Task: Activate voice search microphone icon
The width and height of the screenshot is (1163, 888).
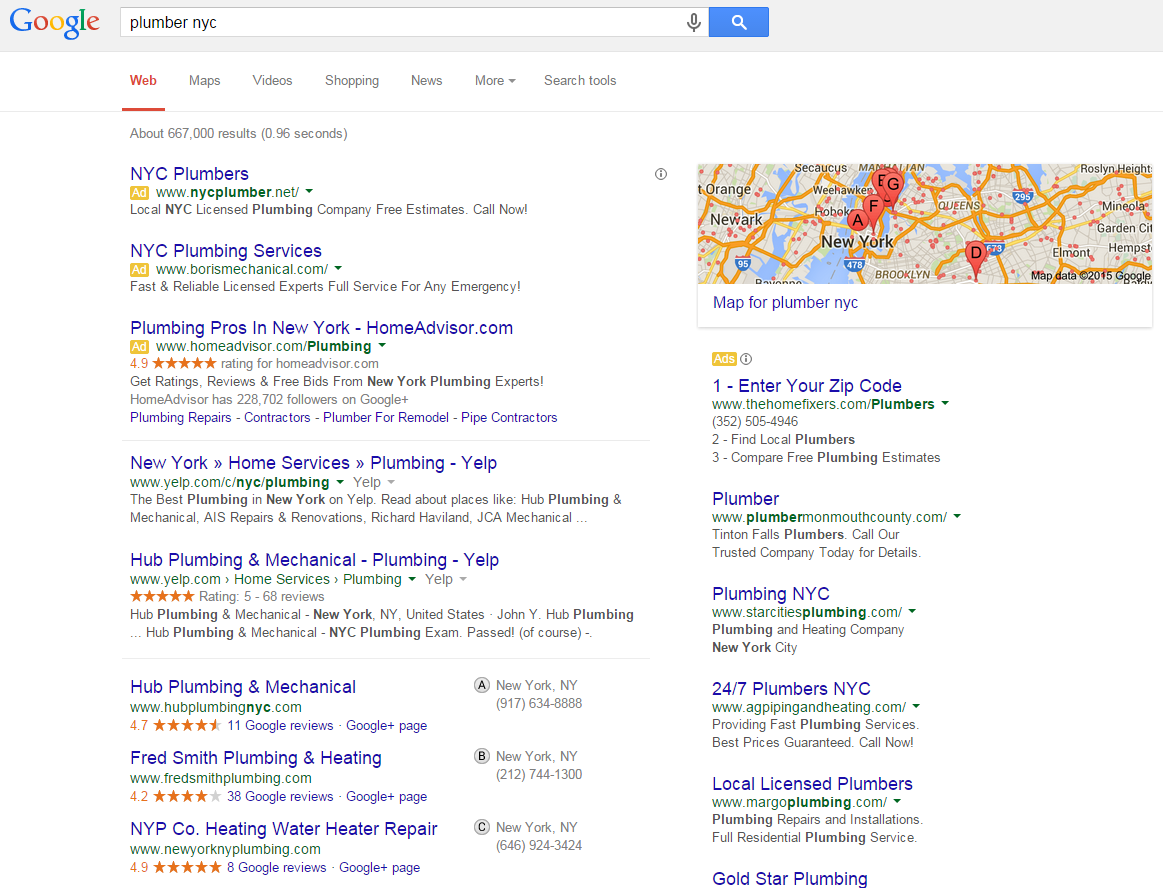Action: click(693, 22)
